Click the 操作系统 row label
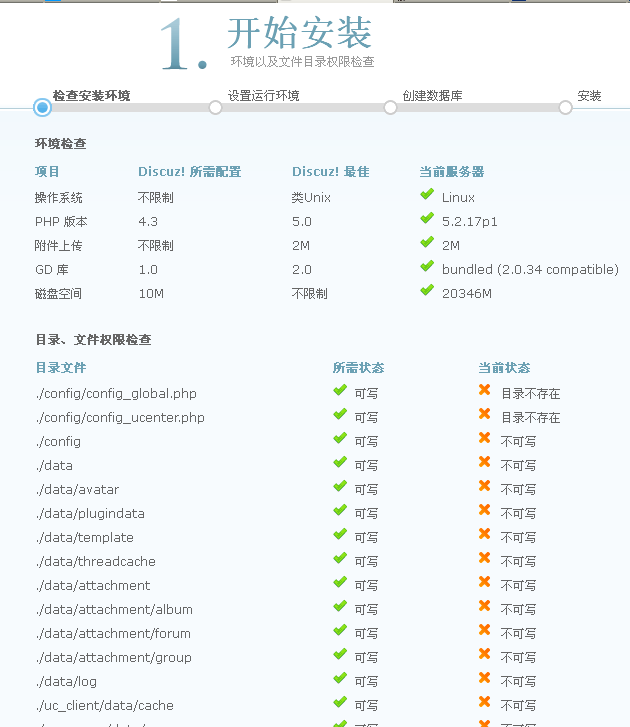630x727 pixels. [x=58, y=198]
